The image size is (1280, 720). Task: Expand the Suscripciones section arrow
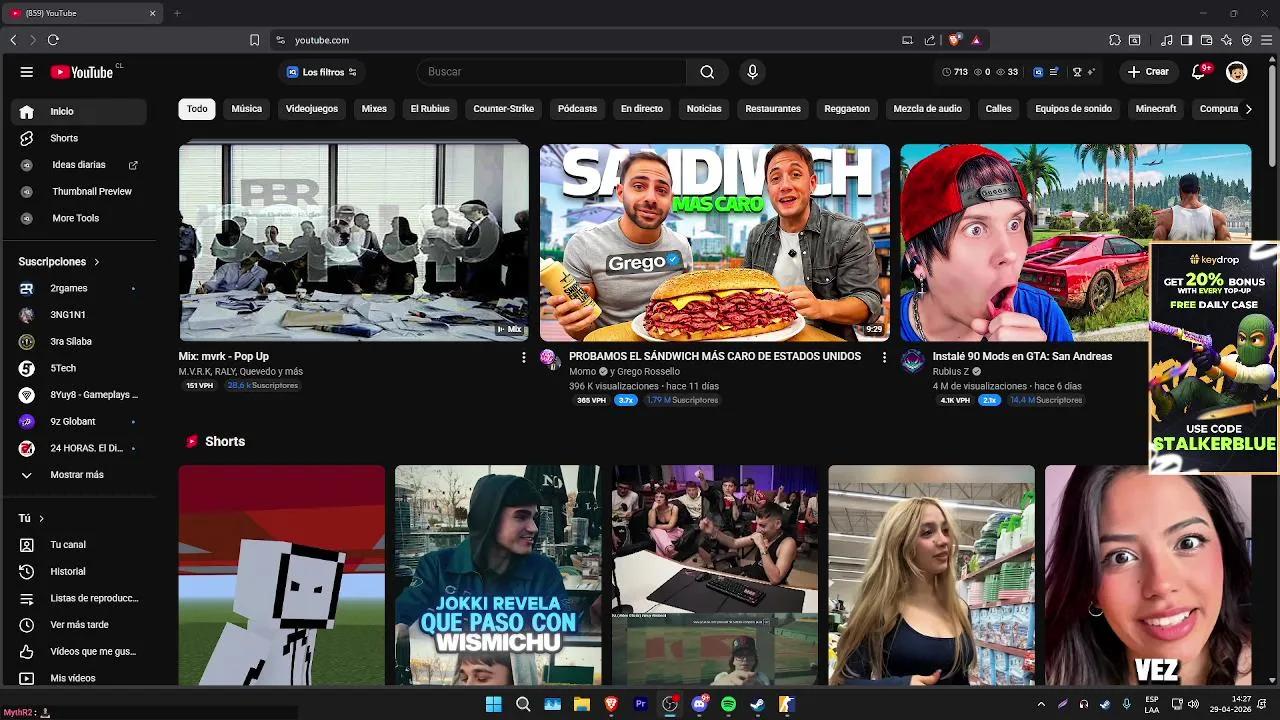point(97,262)
